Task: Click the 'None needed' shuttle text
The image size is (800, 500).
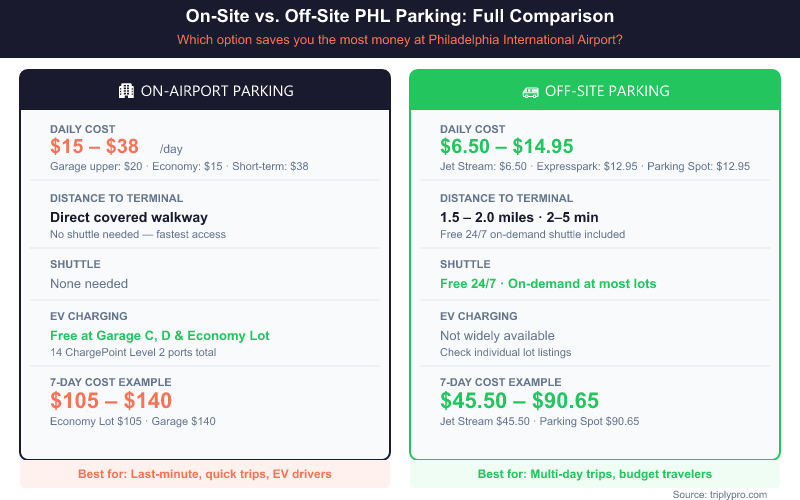Action: (89, 283)
